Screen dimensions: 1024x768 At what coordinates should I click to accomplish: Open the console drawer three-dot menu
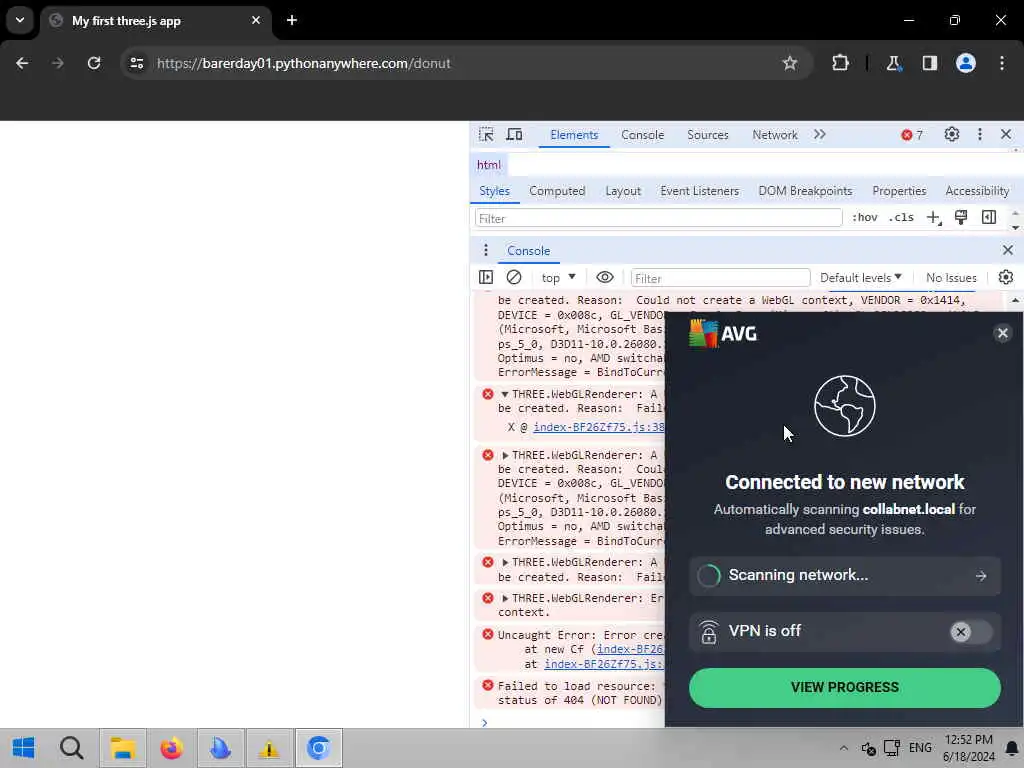pyautogui.click(x=485, y=250)
